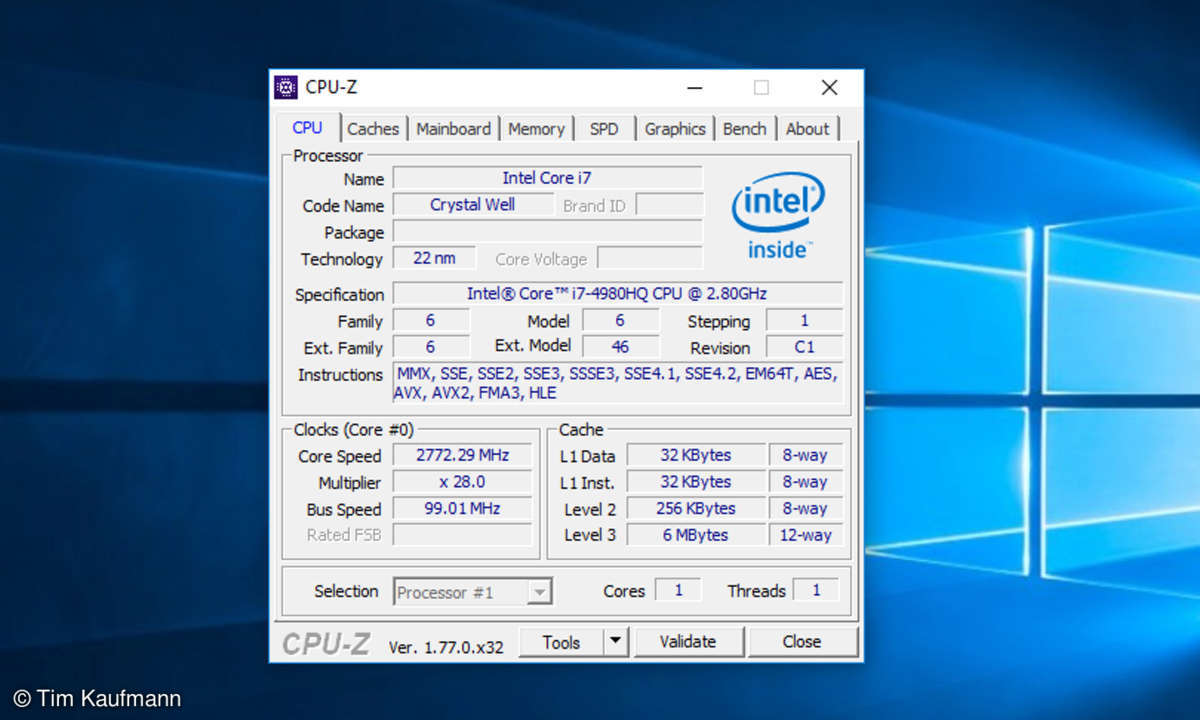Click the version text Ver. 1.77.0.x32
This screenshot has height=720, width=1200.
pos(446,647)
